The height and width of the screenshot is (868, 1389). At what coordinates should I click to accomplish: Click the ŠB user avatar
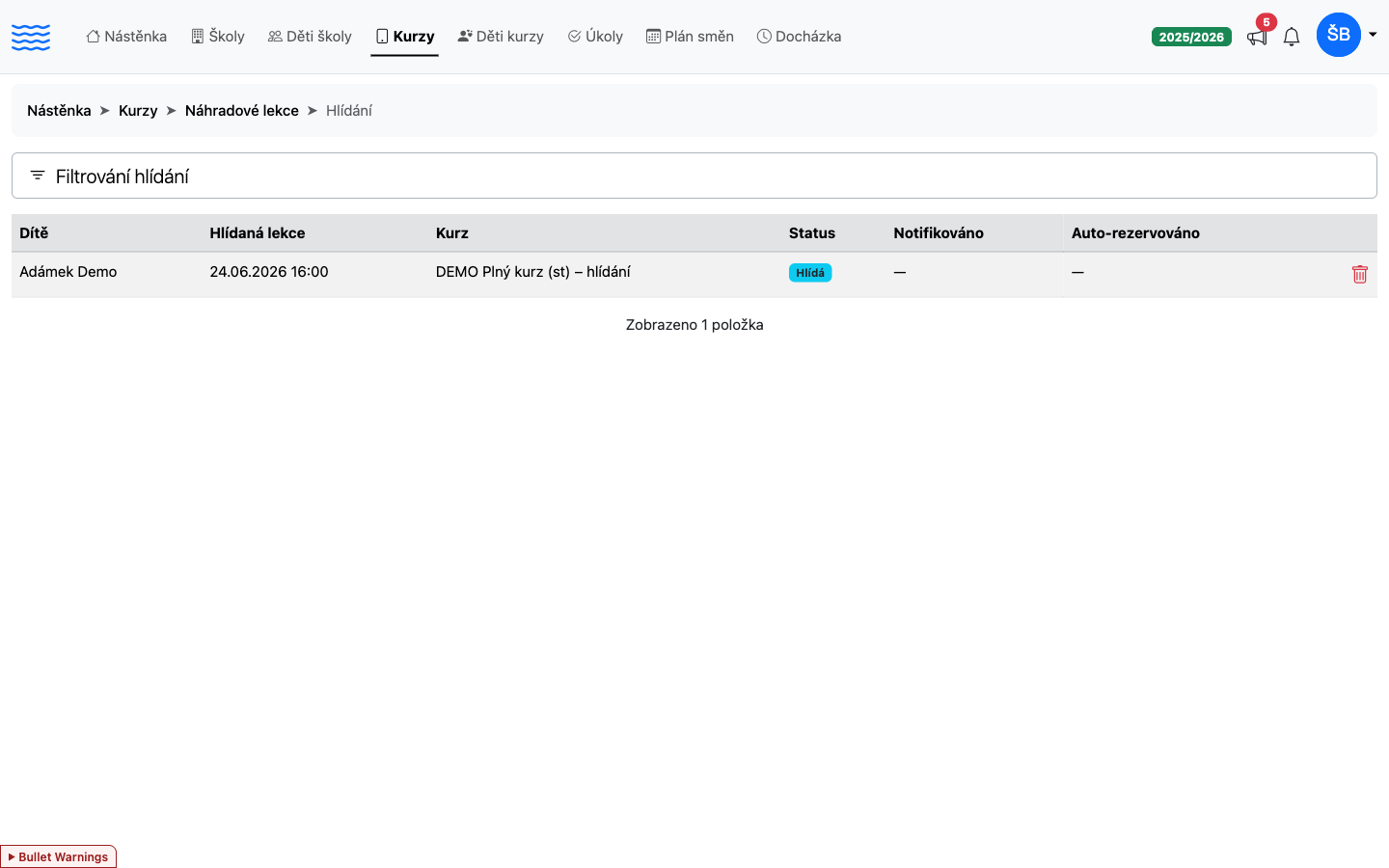[1339, 35]
